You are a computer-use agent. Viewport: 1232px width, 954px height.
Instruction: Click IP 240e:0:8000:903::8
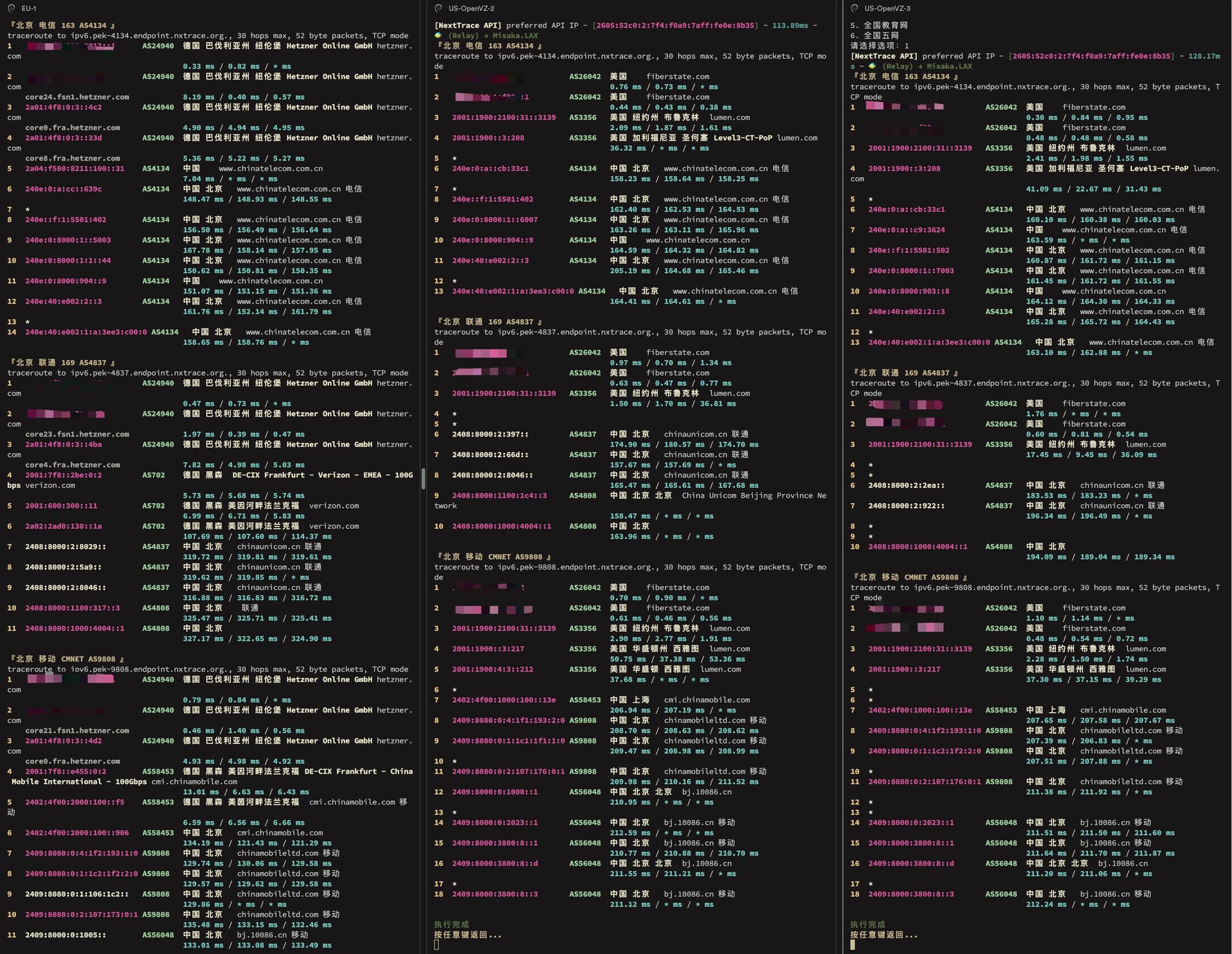click(x=909, y=291)
